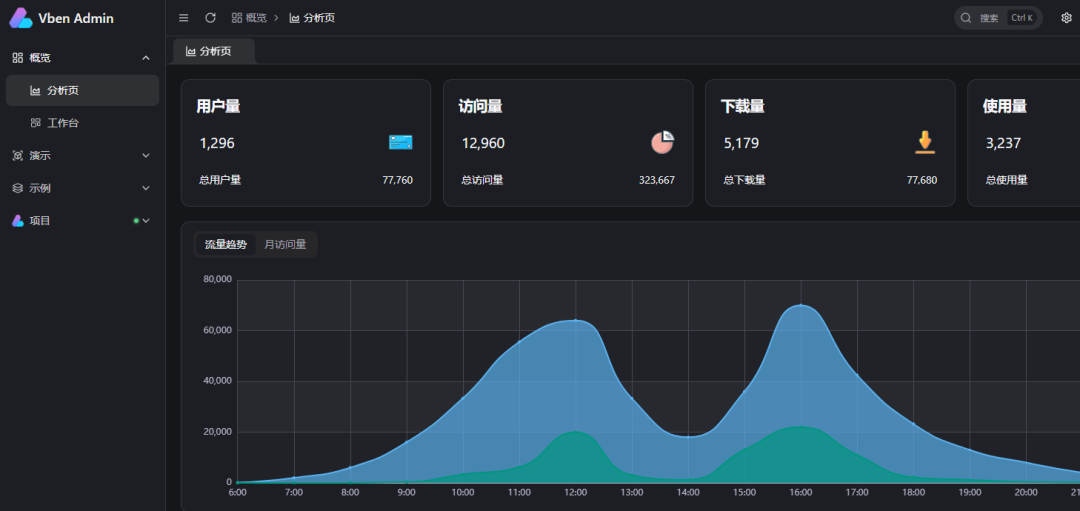Switch to the 流量趋势 chart tab
1080x511 pixels.
click(x=226, y=244)
